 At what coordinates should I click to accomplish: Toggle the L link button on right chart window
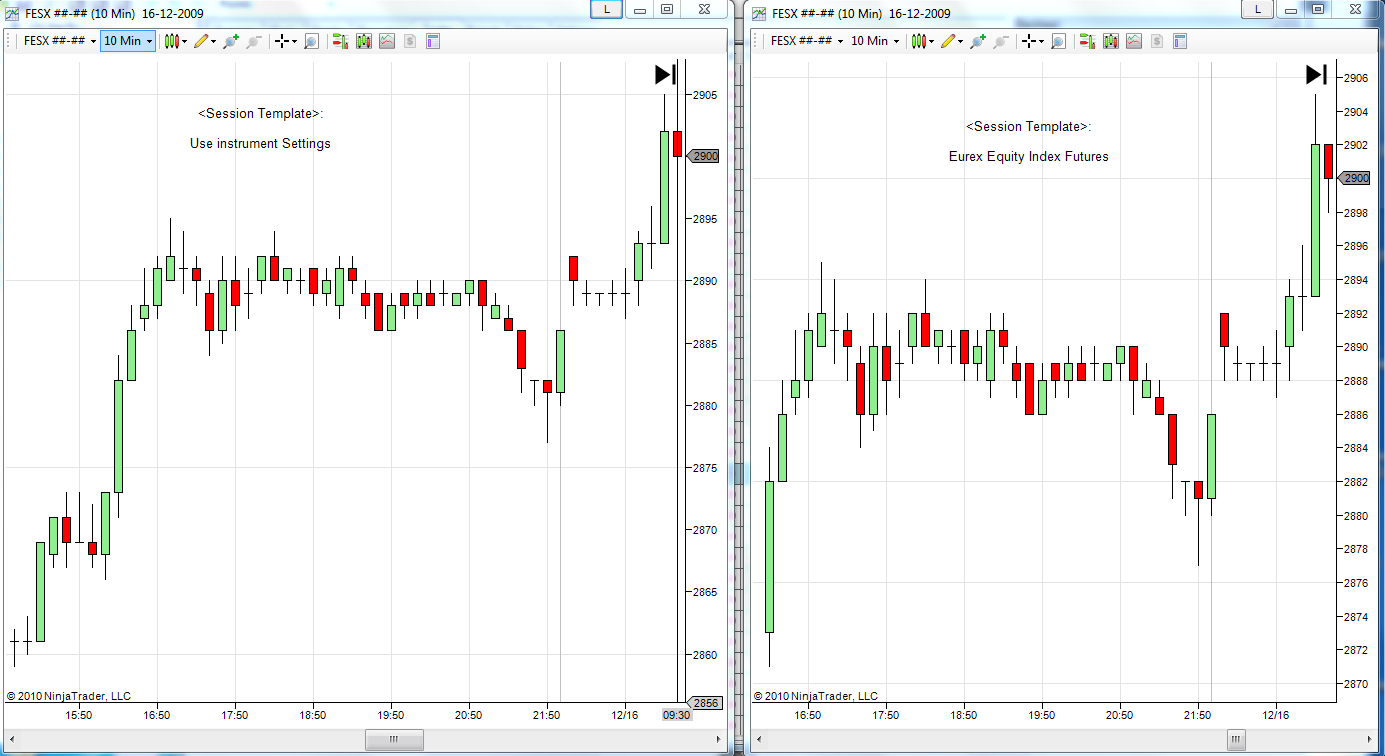click(x=1256, y=9)
